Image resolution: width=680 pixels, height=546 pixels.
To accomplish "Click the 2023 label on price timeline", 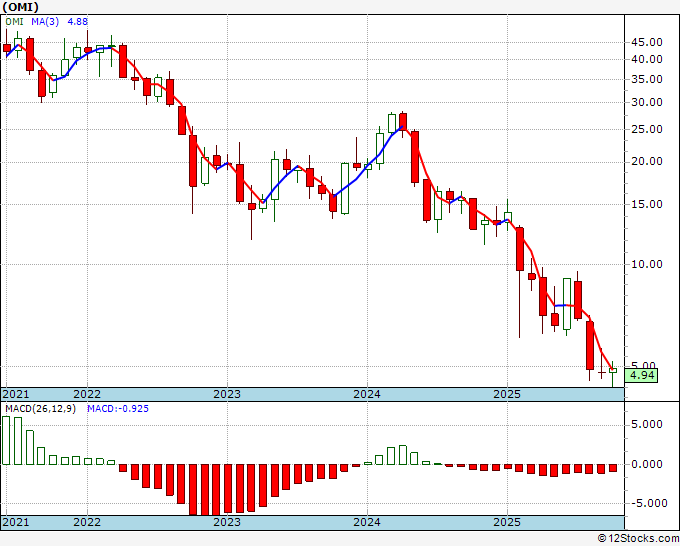I will click(x=227, y=394).
